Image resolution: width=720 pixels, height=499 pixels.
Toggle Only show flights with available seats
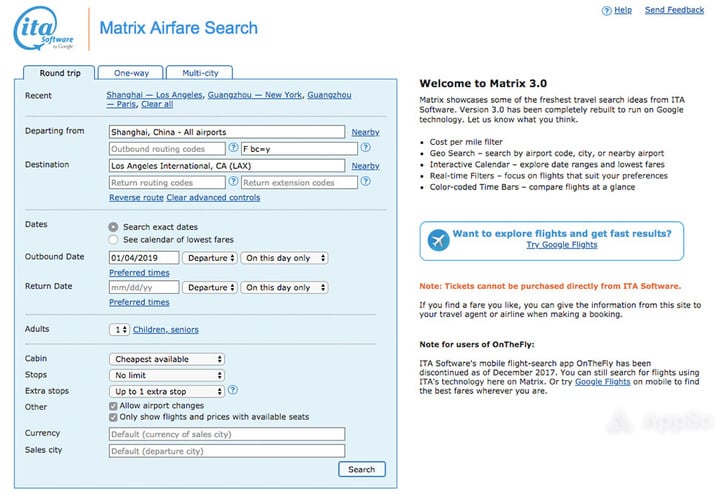[x=113, y=417]
